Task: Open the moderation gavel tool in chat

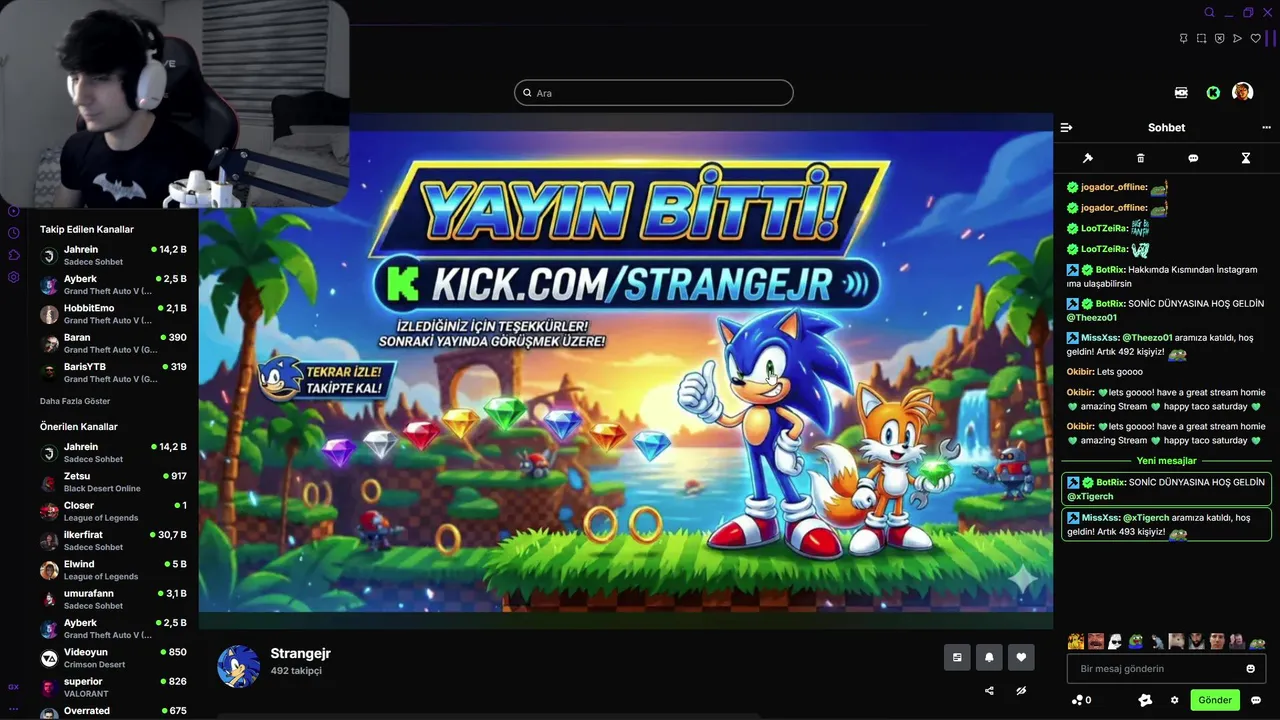Action: click(x=1088, y=158)
